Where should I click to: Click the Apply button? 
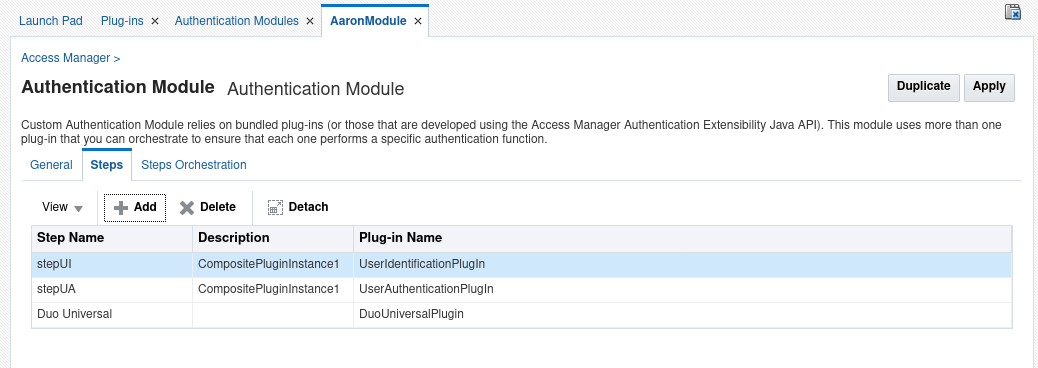pyautogui.click(x=989, y=87)
